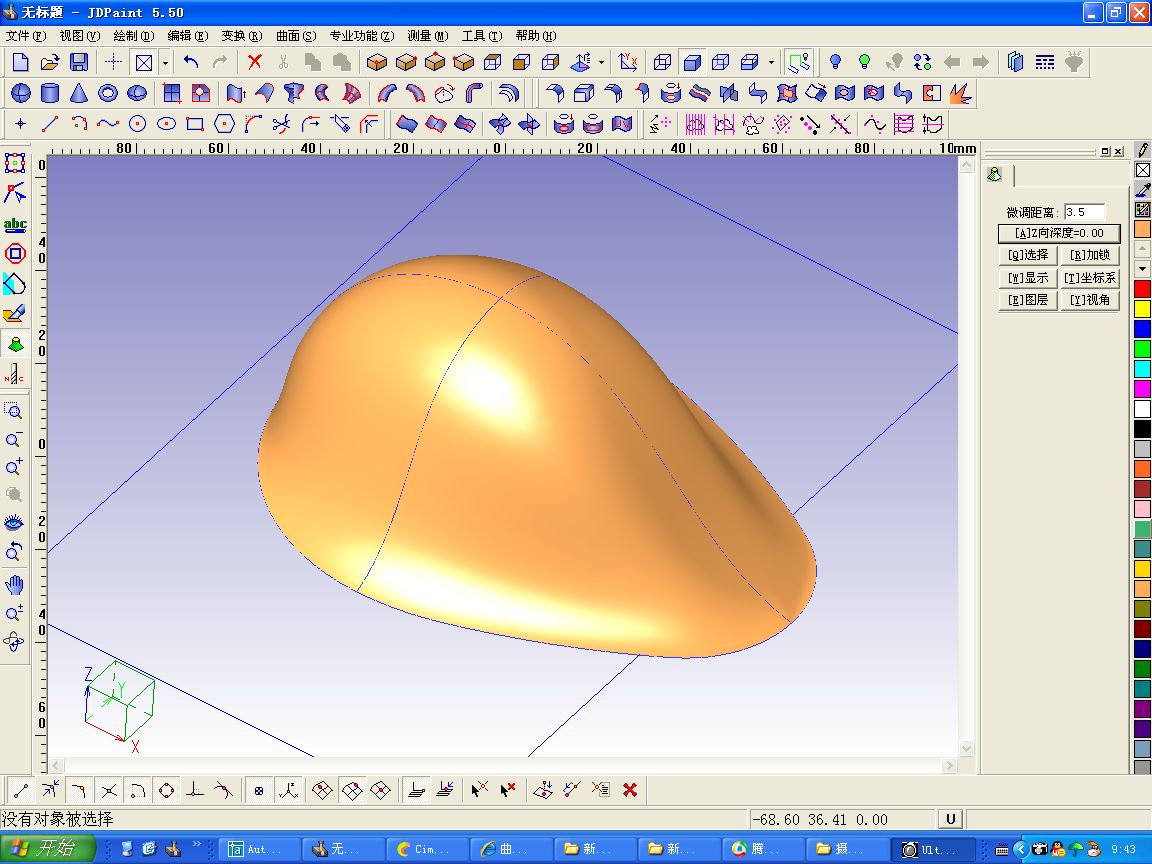Open the 视图(V) menu
The height and width of the screenshot is (864, 1152).
tap(79, 35)
